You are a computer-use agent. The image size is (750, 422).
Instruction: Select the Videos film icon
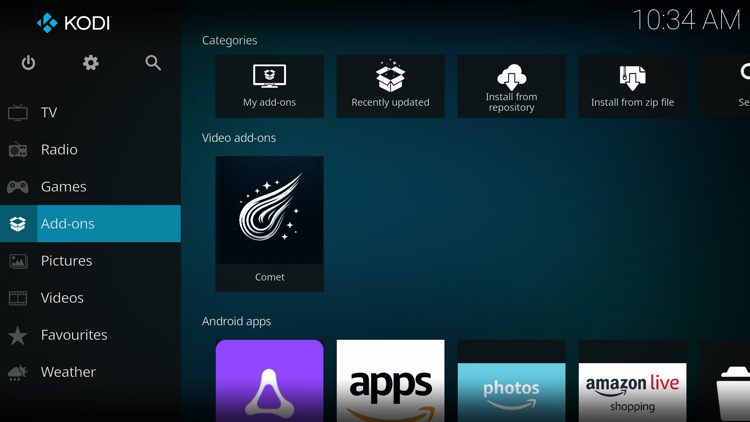18,298
